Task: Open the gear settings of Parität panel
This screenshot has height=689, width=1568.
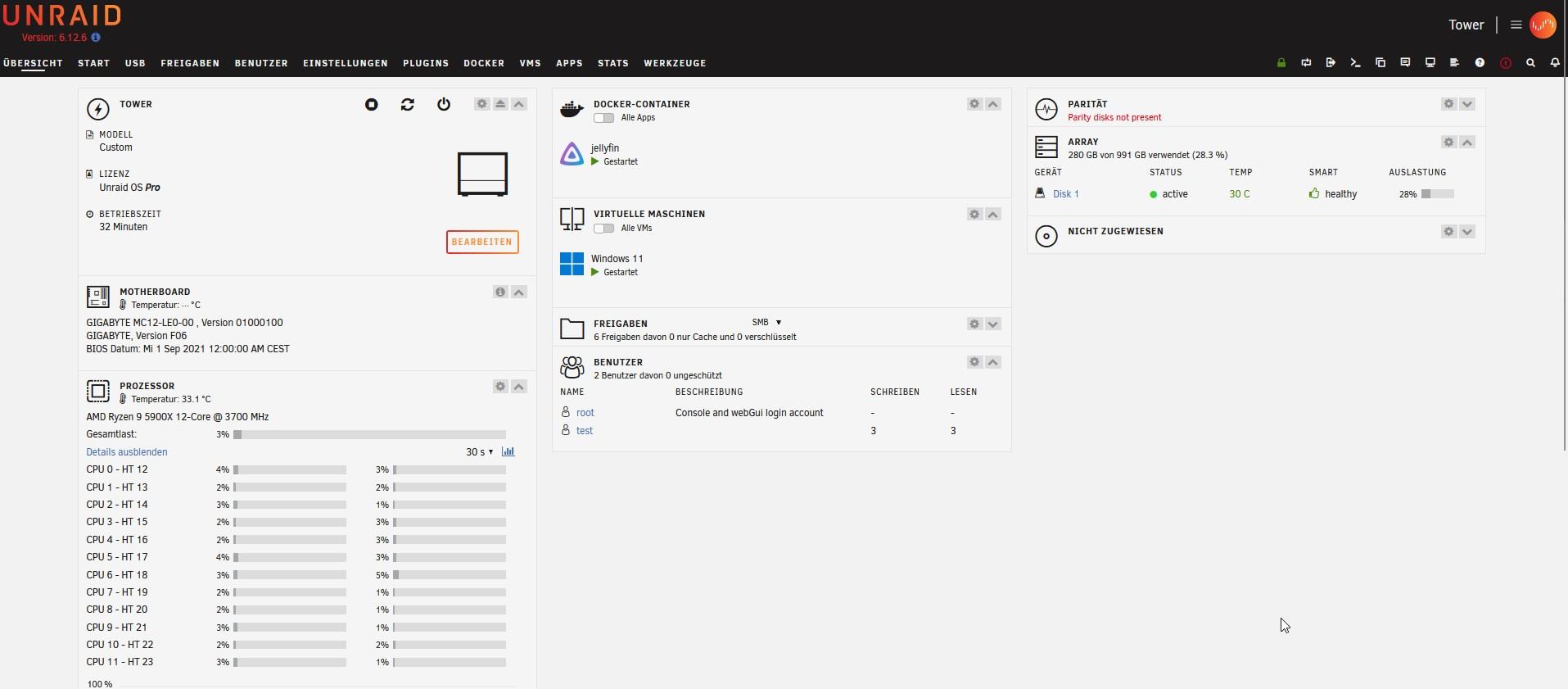Action: (1448, 104)
